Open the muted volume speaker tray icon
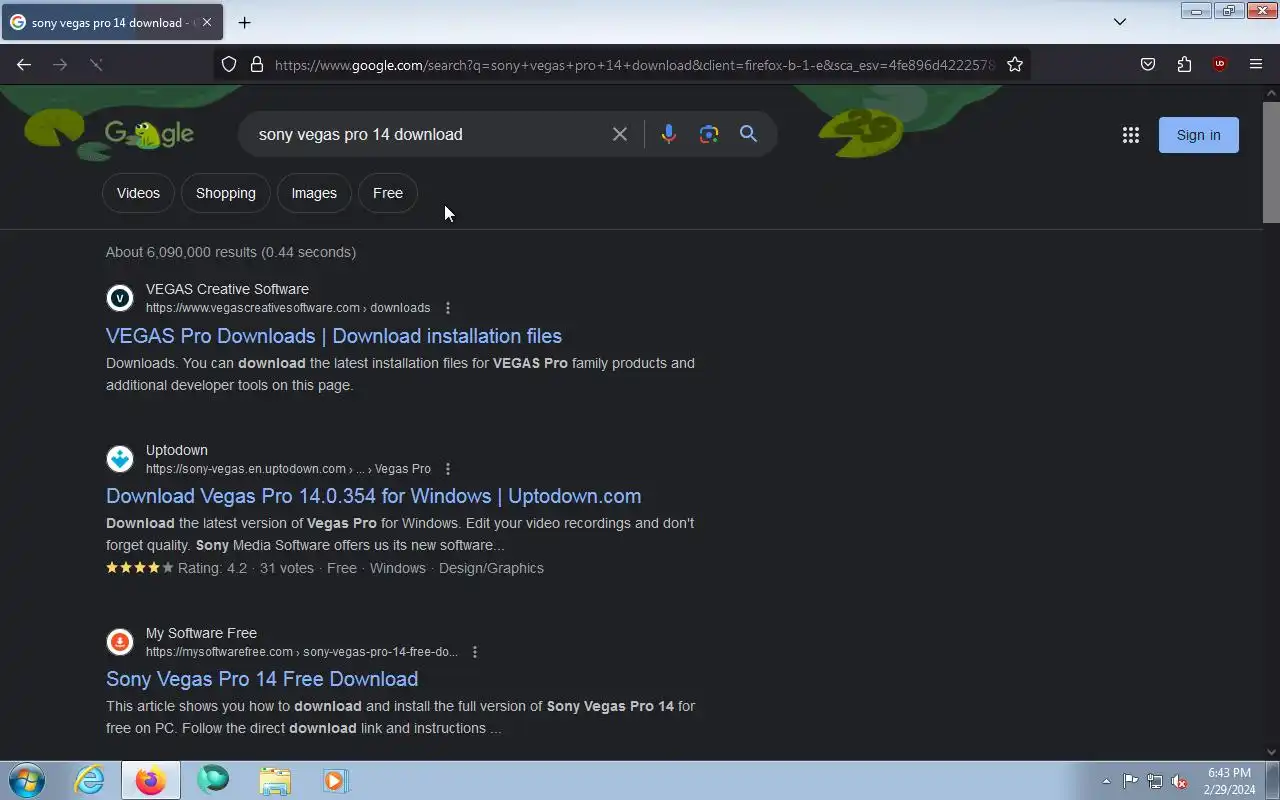 pyautogui.click(x=1180, y=781)
